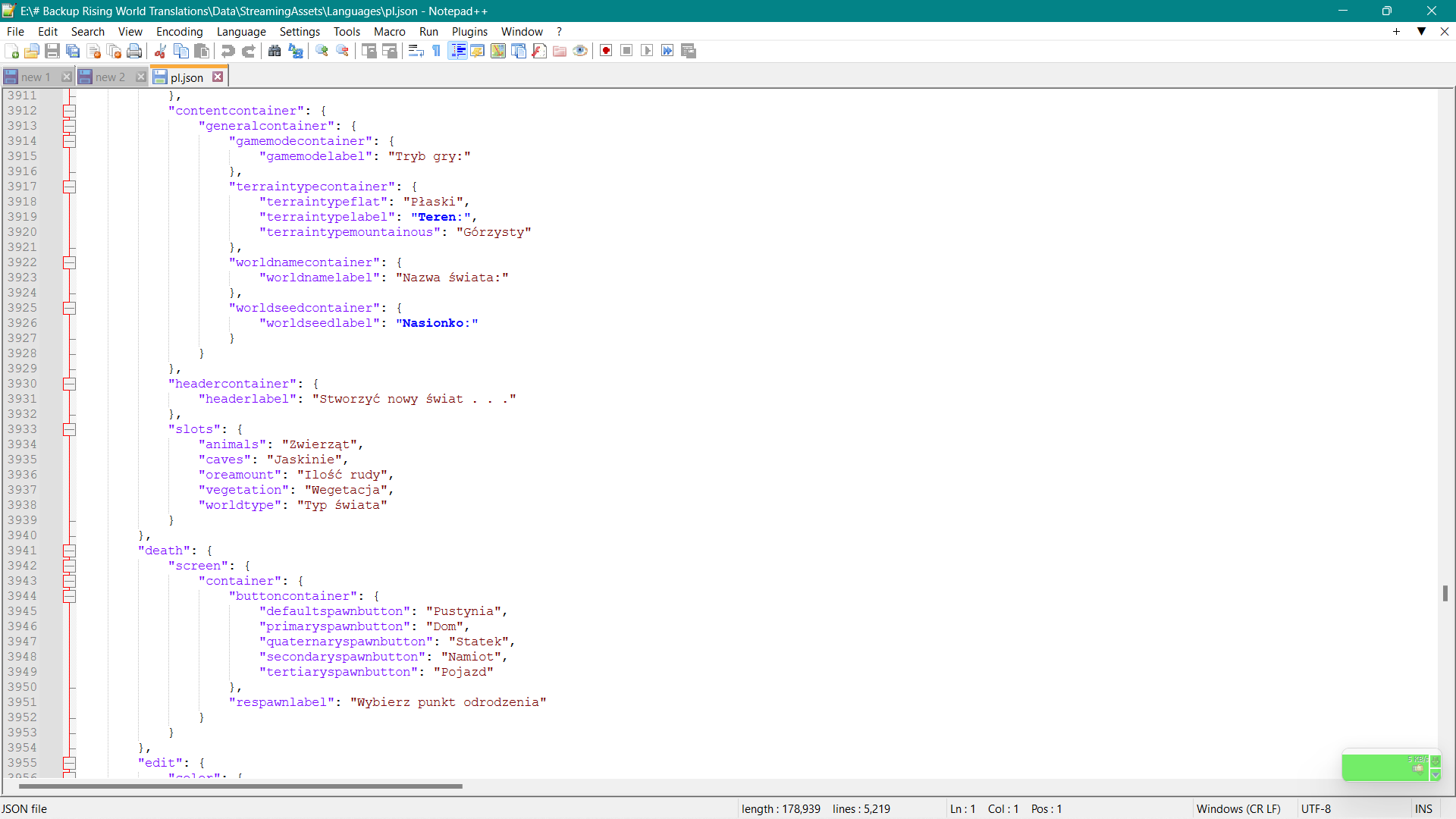
Task: Start macro recording with red dot icon
Action: (606, 51)
